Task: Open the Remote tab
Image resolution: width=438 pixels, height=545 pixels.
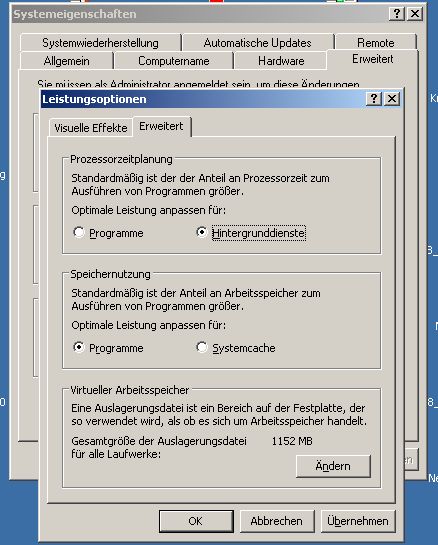Action: [x=376, y=43]
